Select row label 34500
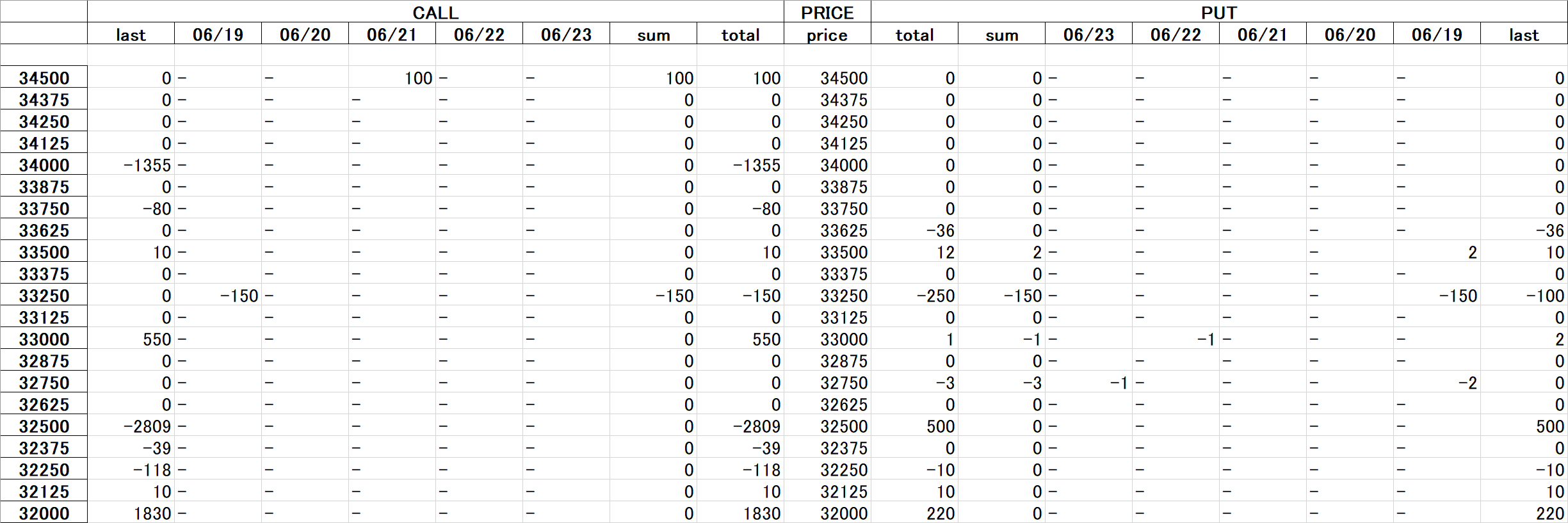 pos(44,78)
